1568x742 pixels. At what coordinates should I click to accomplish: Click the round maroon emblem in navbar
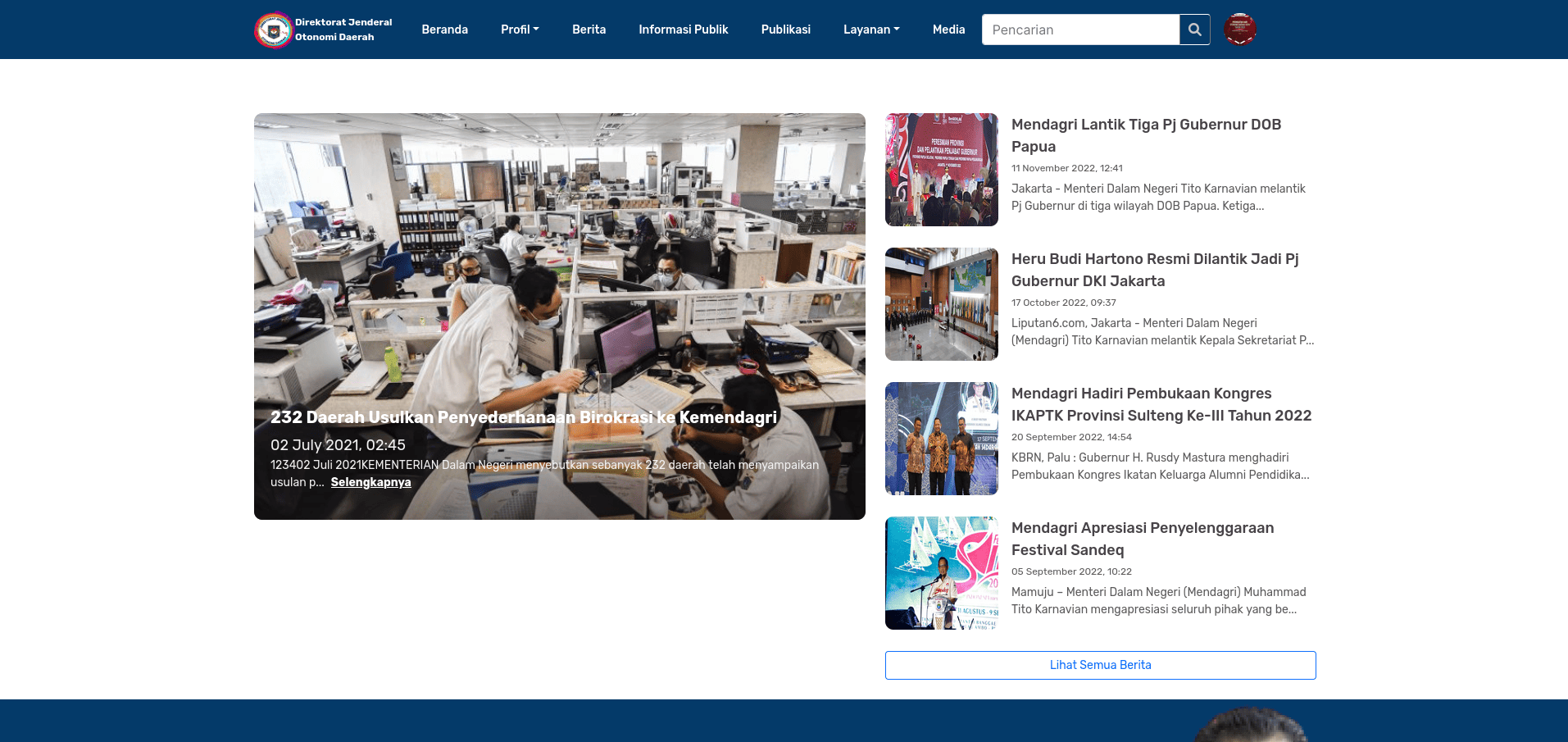tap(1240, 30)
